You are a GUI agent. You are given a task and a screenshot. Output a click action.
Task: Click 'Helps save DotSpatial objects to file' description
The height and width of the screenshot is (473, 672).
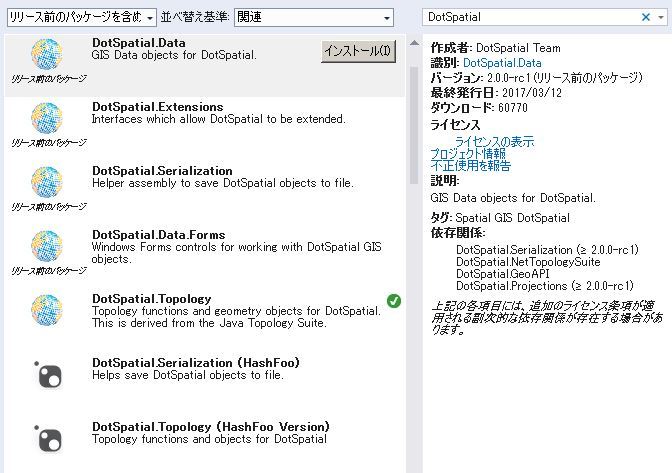pyautogui.click(x=188, y=375)
